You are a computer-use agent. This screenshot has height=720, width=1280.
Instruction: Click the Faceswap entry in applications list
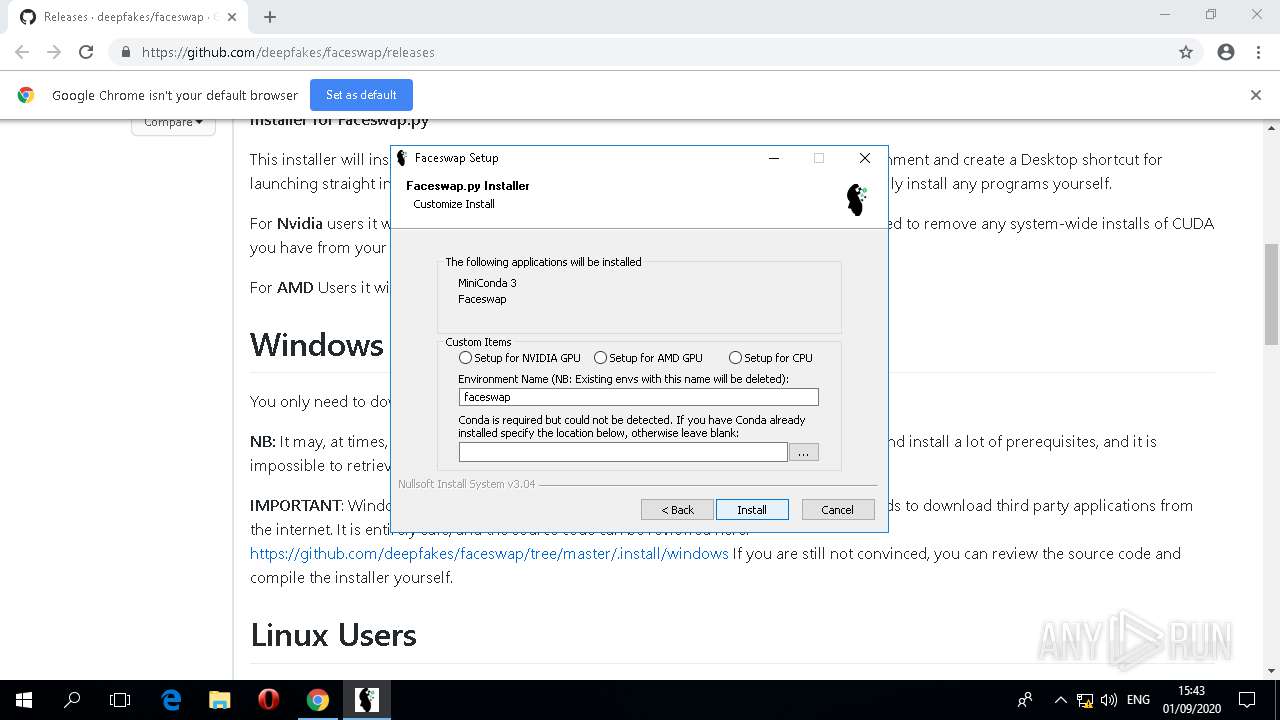click(482, 299)
